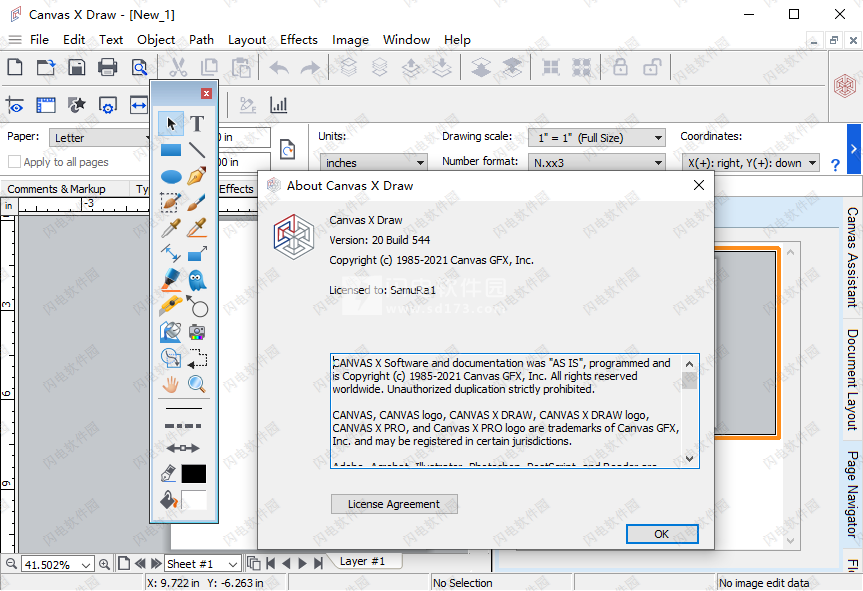Open the Object menu
863x591 pixels.
156,40
